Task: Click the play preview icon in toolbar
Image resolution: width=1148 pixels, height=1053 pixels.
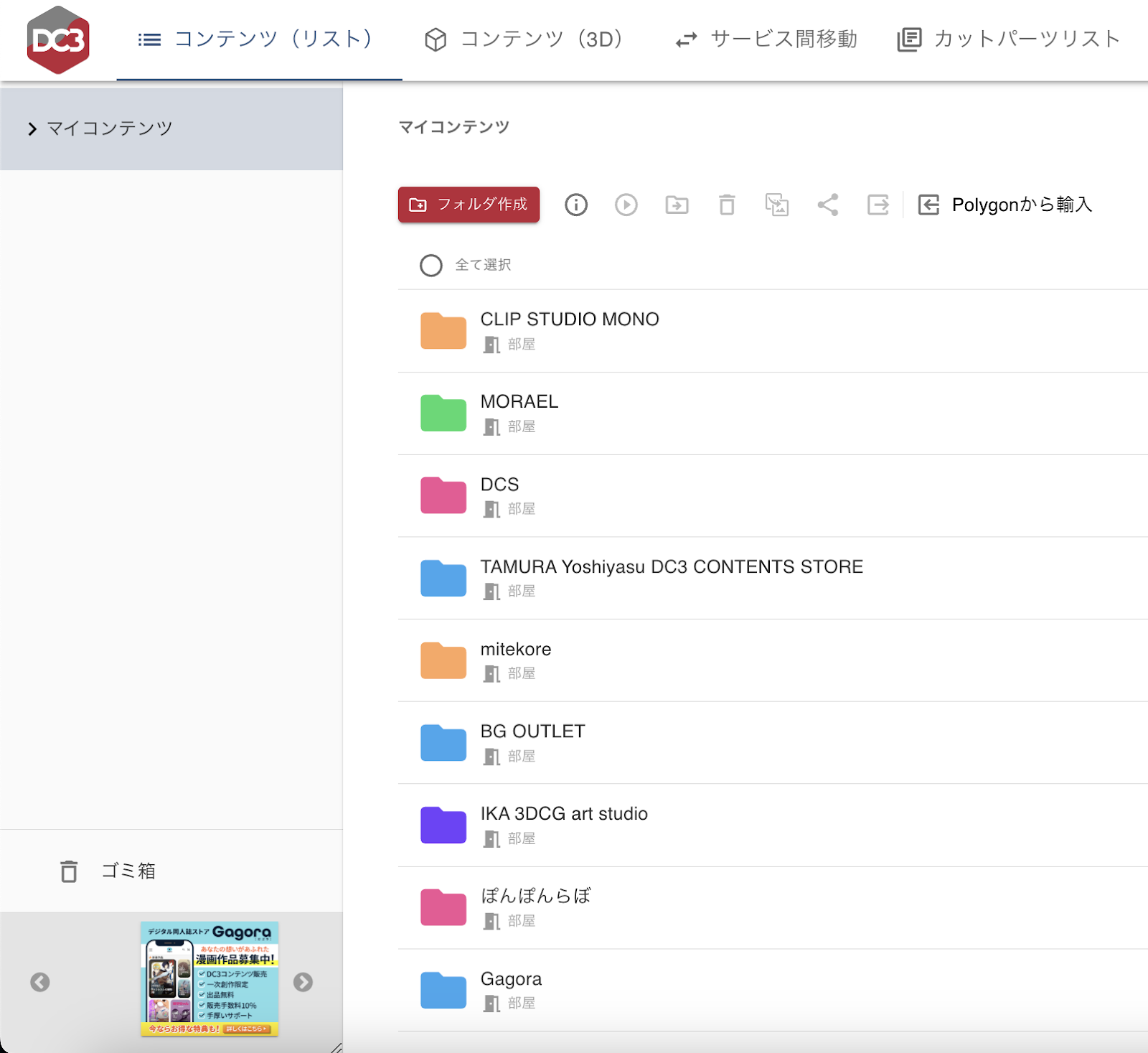Action: (626, 205)
